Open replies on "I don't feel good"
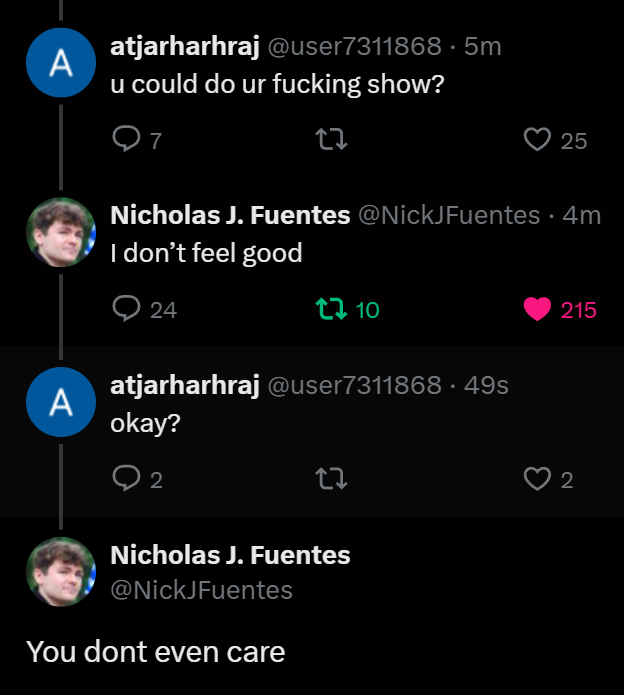The image size is (624, 695). (x=126, y=310)
